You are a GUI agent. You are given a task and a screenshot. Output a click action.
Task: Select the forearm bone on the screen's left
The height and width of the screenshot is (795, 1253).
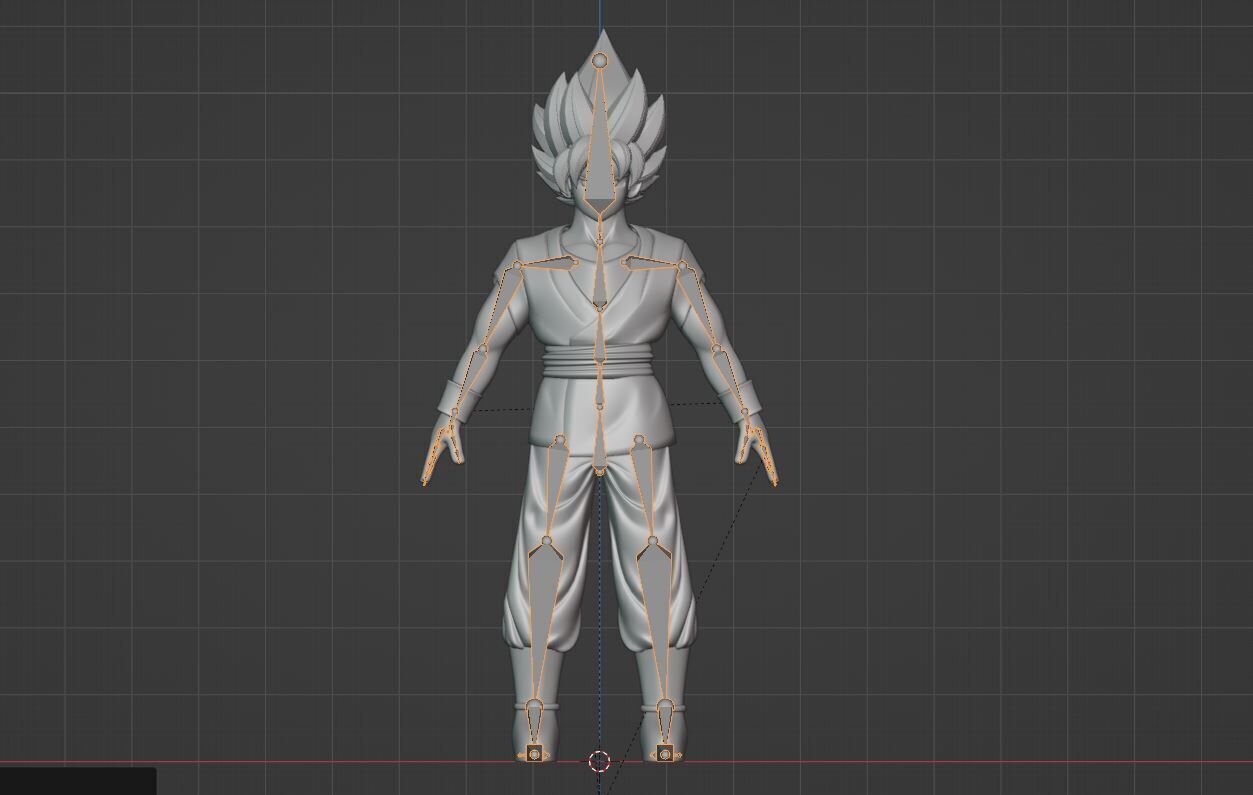[469, 380]
